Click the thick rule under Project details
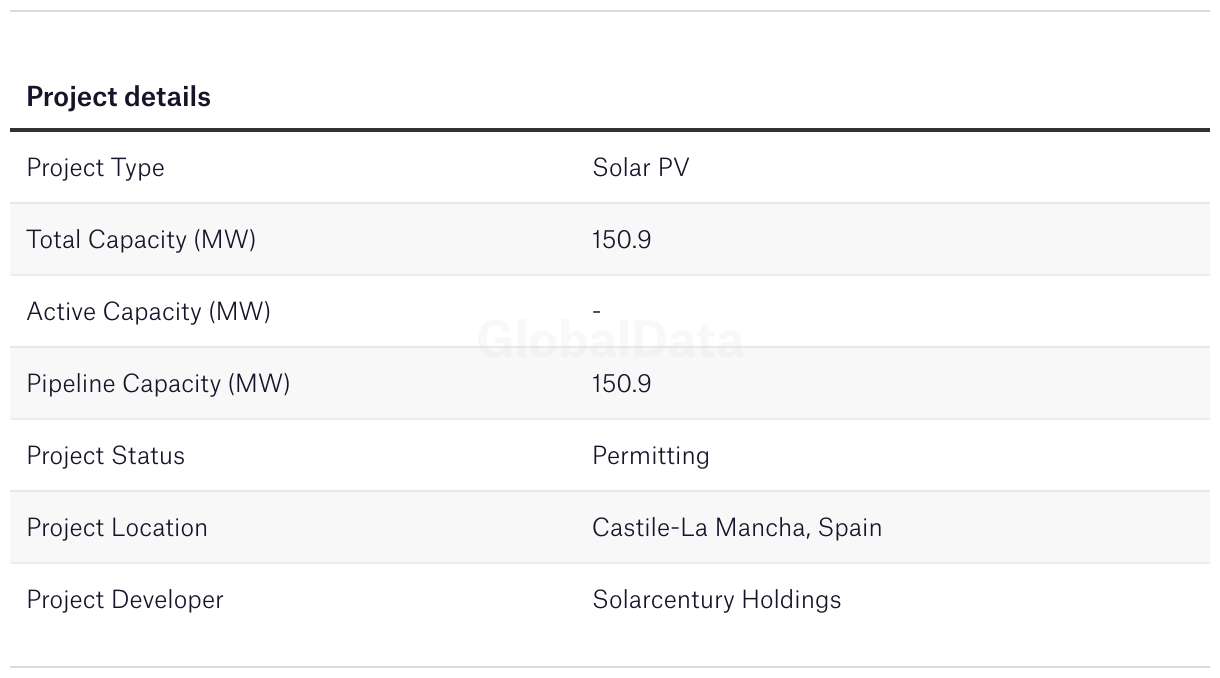 coord(610,130)
